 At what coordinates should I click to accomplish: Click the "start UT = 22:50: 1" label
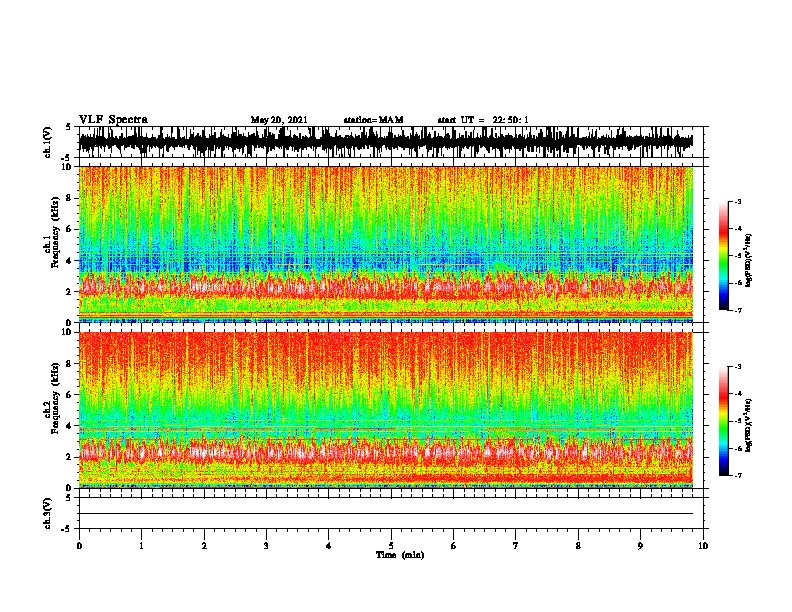[x=483, y=120]
